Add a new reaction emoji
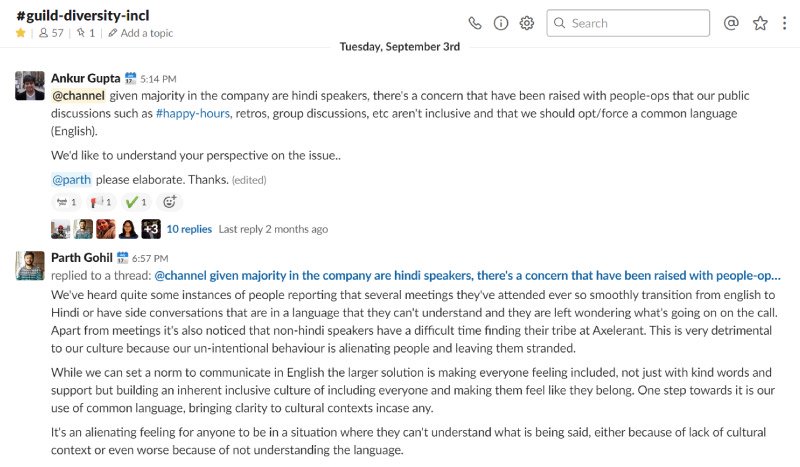 pyautogui.click(x=169, y=202)
